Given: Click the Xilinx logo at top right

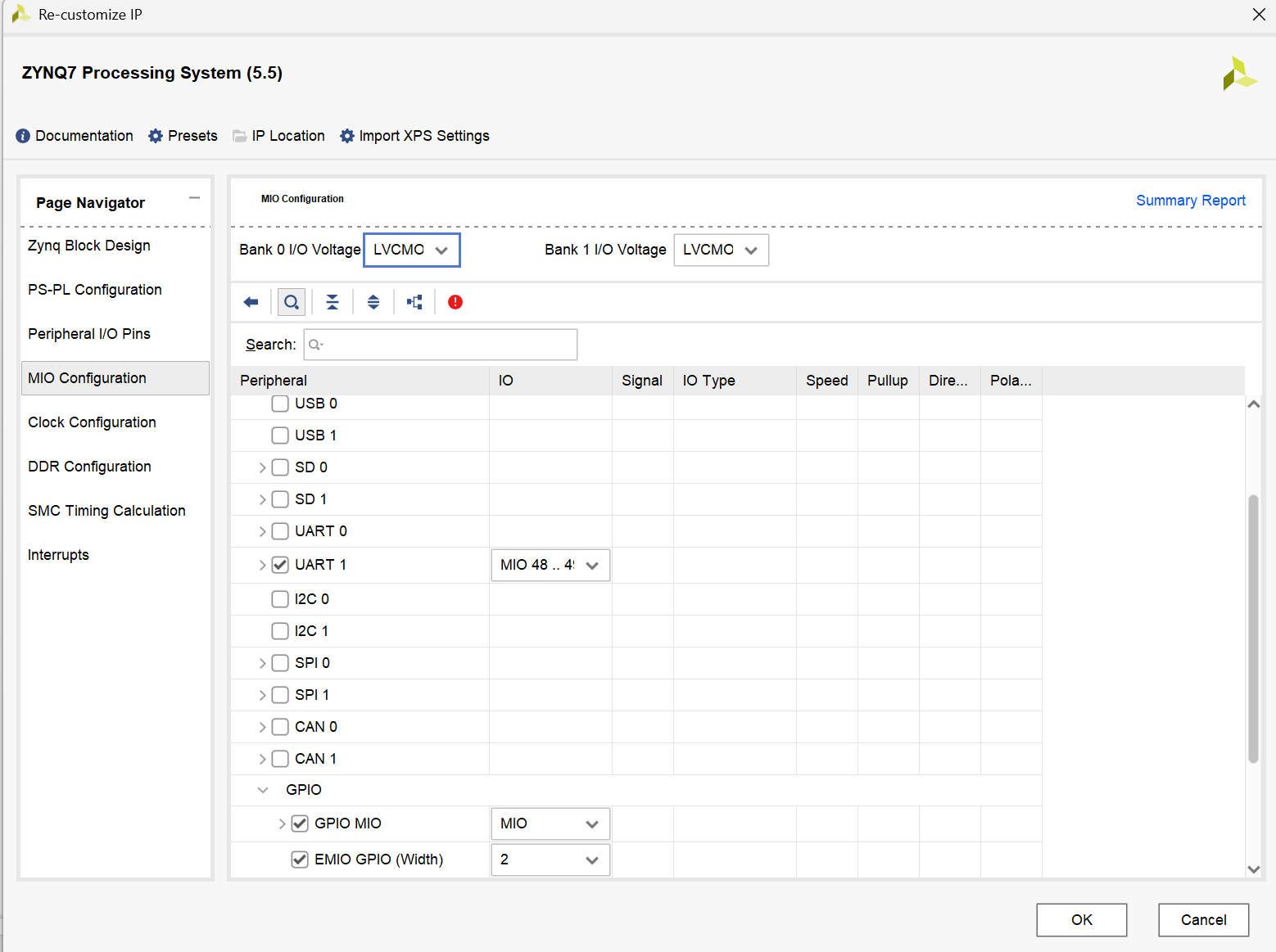Looking at the screenshot, I should [x=1240, y=74].
